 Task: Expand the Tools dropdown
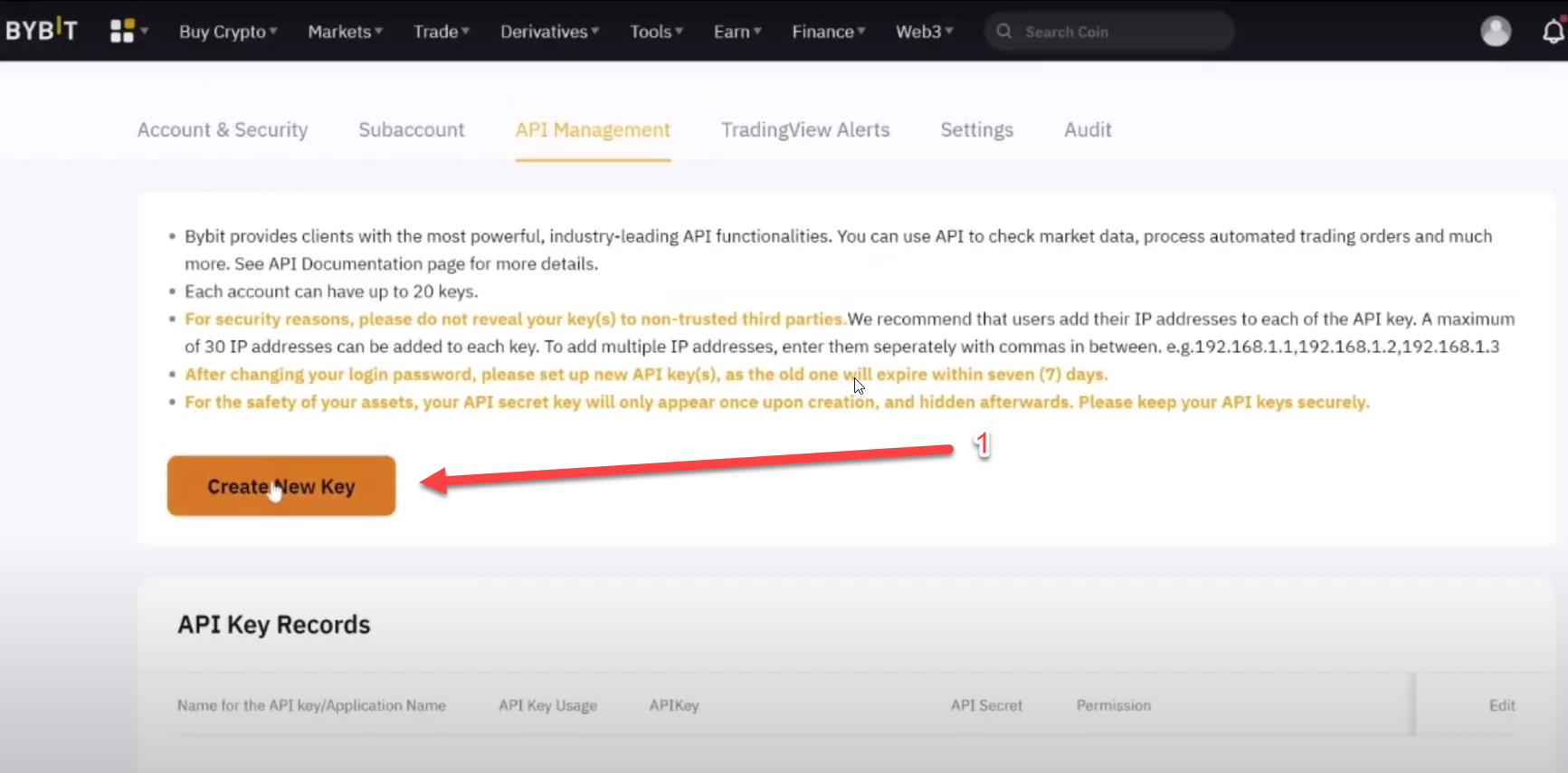657,32
